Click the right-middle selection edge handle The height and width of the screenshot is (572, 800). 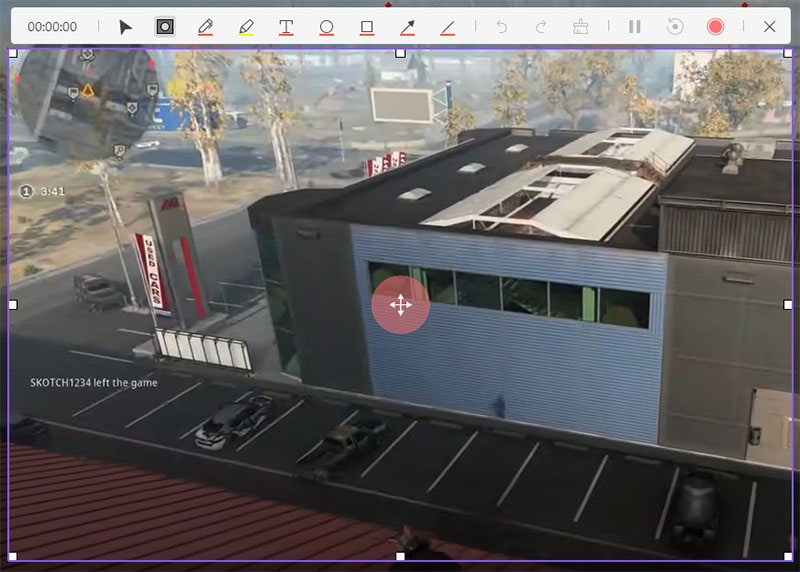[788, 305]
